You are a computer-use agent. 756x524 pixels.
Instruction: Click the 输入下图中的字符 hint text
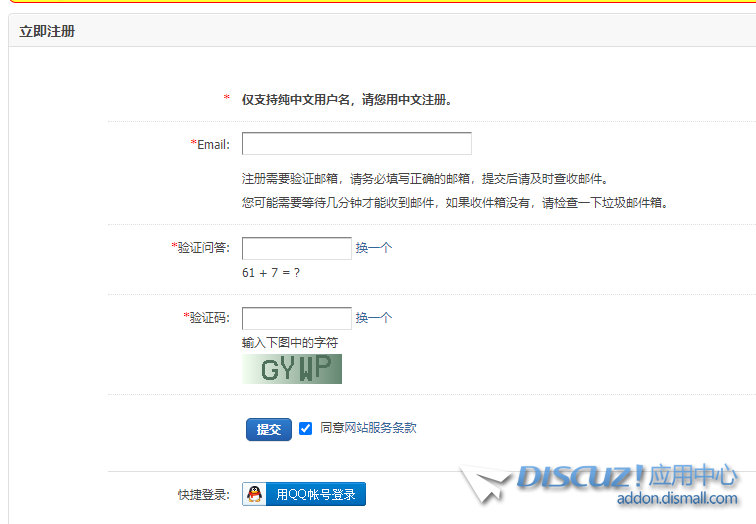click(x=290, y=343)
